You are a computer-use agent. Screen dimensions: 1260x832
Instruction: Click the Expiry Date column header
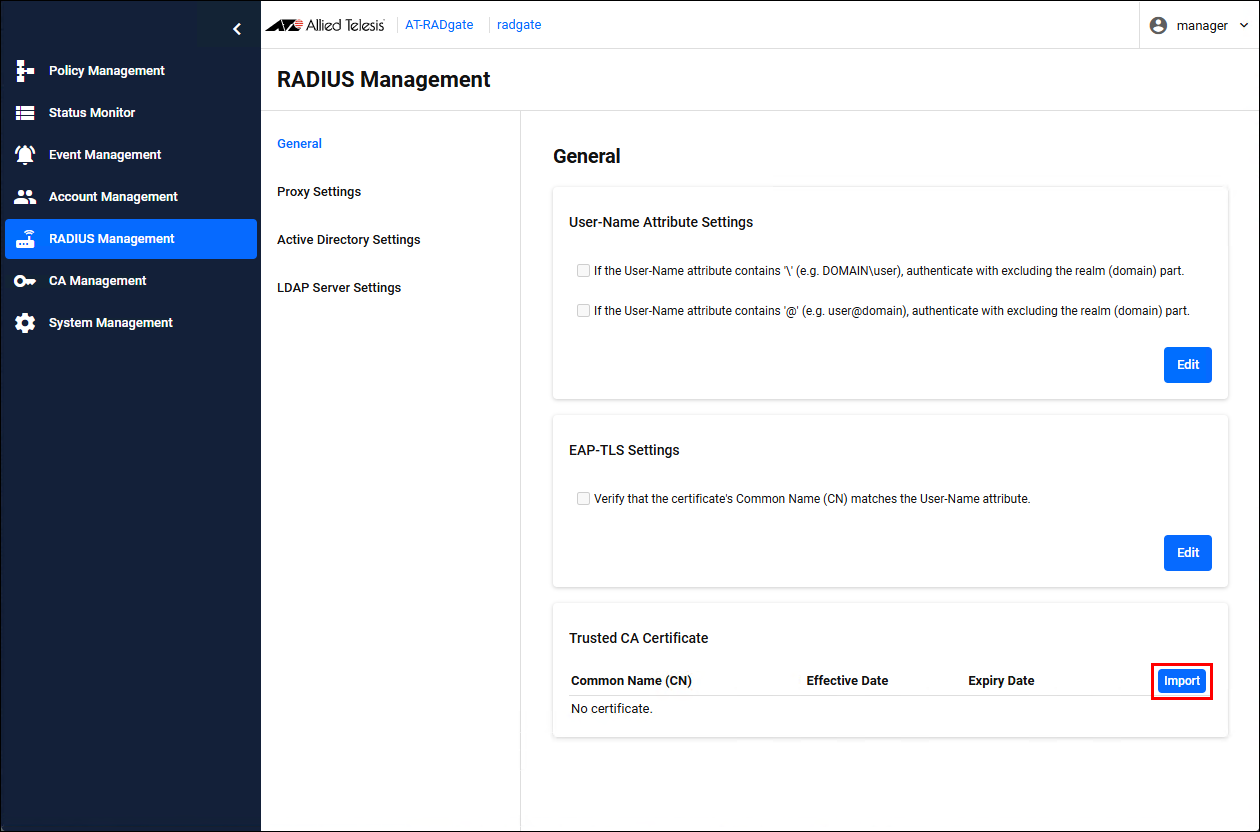pyautogui.click(x=1001, y=681)
